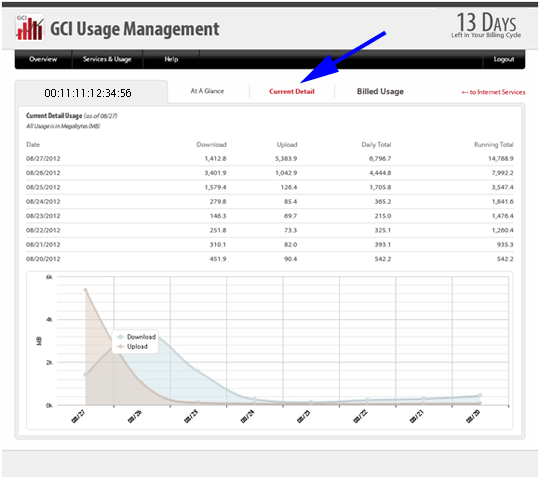Switch to the At A Glance tab
This screenshot has height=479, width=540.
click(x=207, y=91)
